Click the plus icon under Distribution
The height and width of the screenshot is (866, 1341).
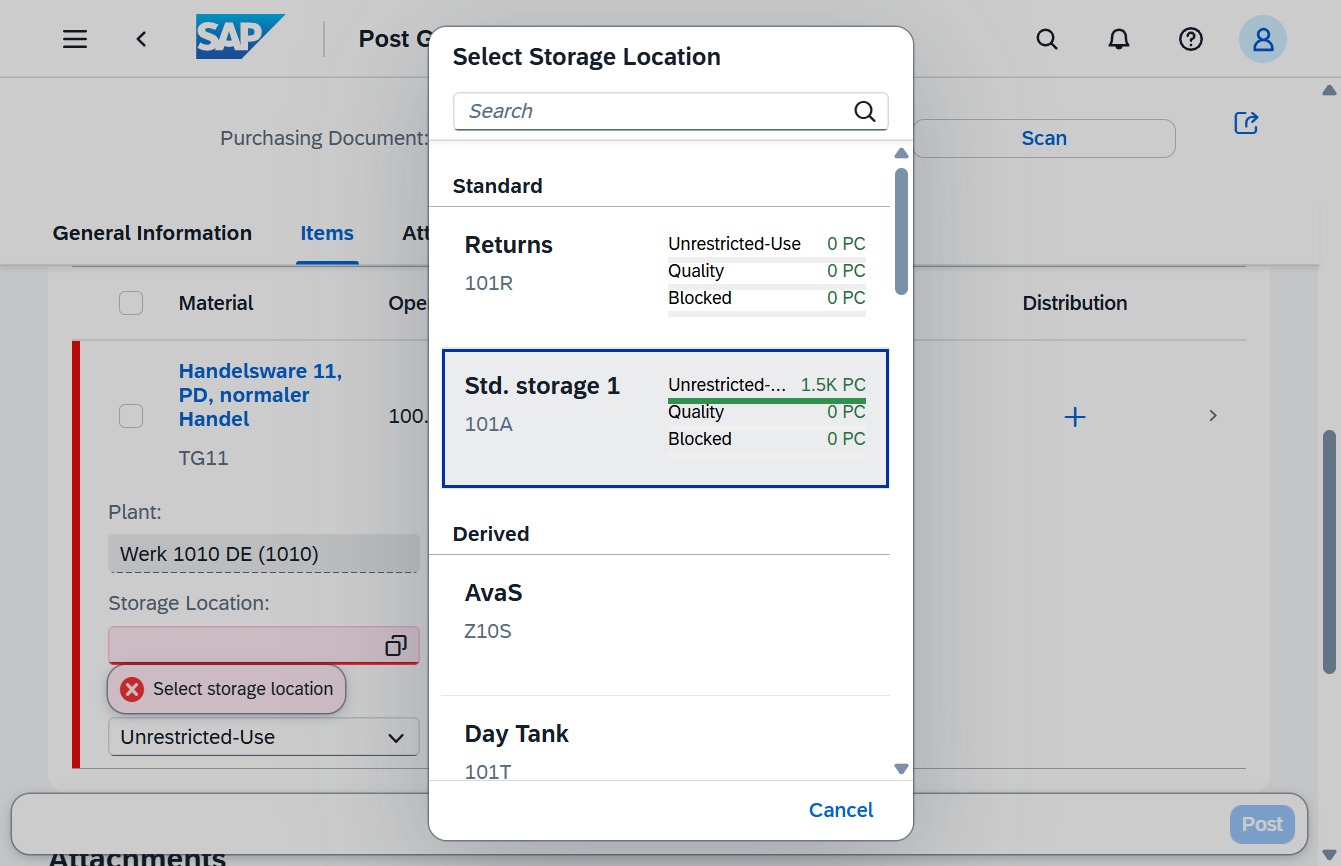point(1075,416)
